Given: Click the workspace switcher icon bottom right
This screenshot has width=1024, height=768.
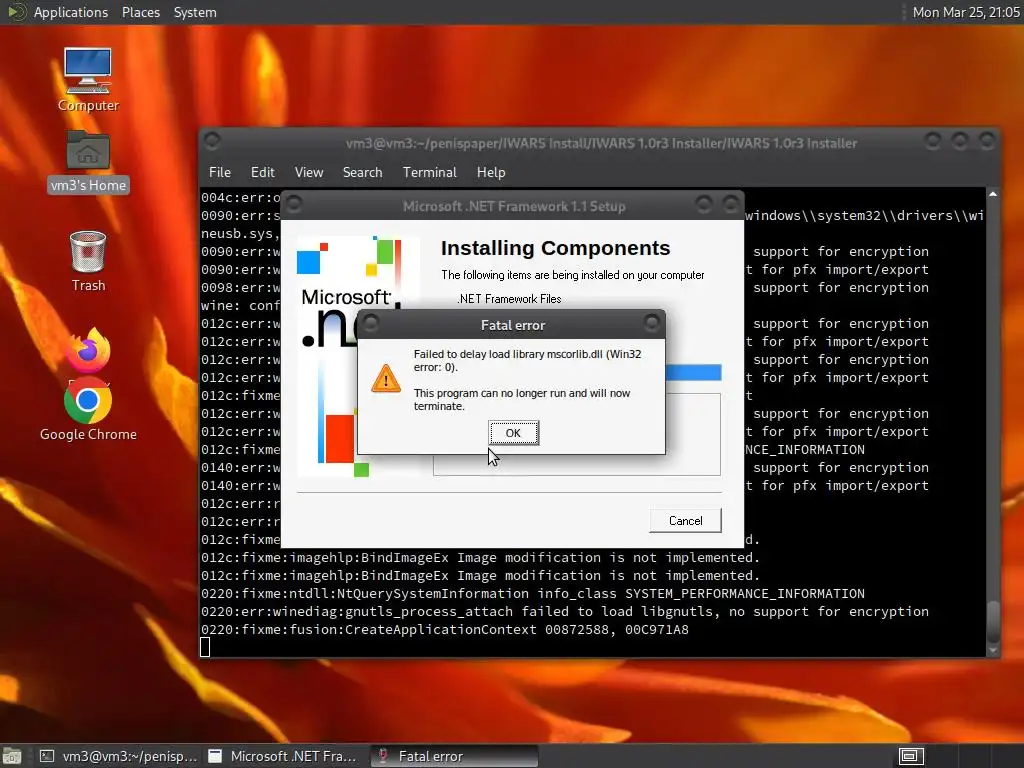Looking at the screenshot, I should 911,756.
